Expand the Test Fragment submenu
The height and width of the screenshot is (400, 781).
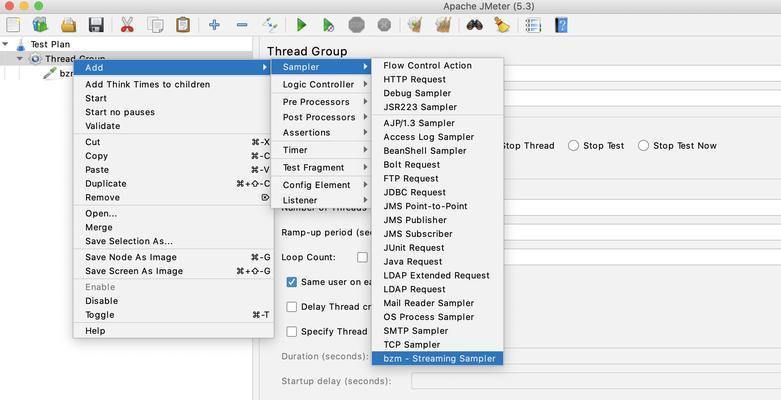click(x=321, y=167)
